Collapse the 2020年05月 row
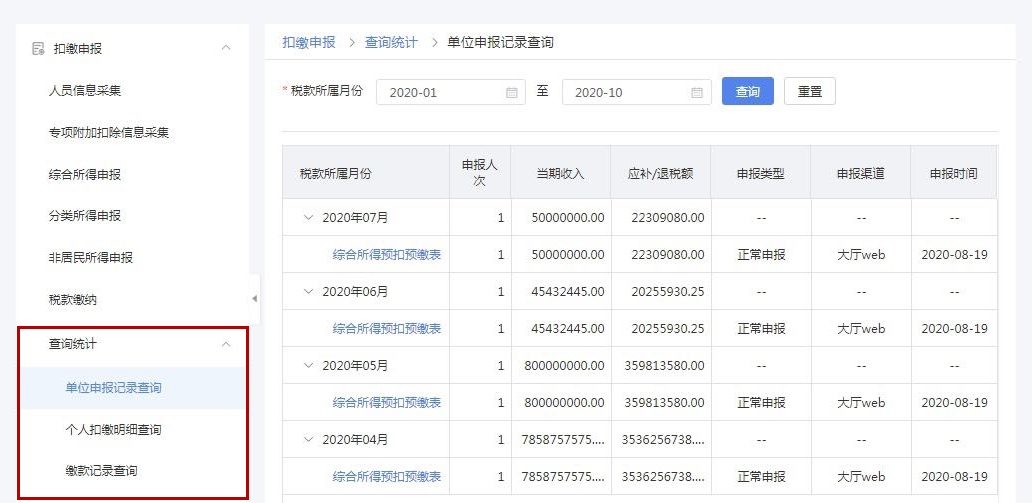Image resolution: width=1032 pixels, height=503 pixels. coord(308,365)
